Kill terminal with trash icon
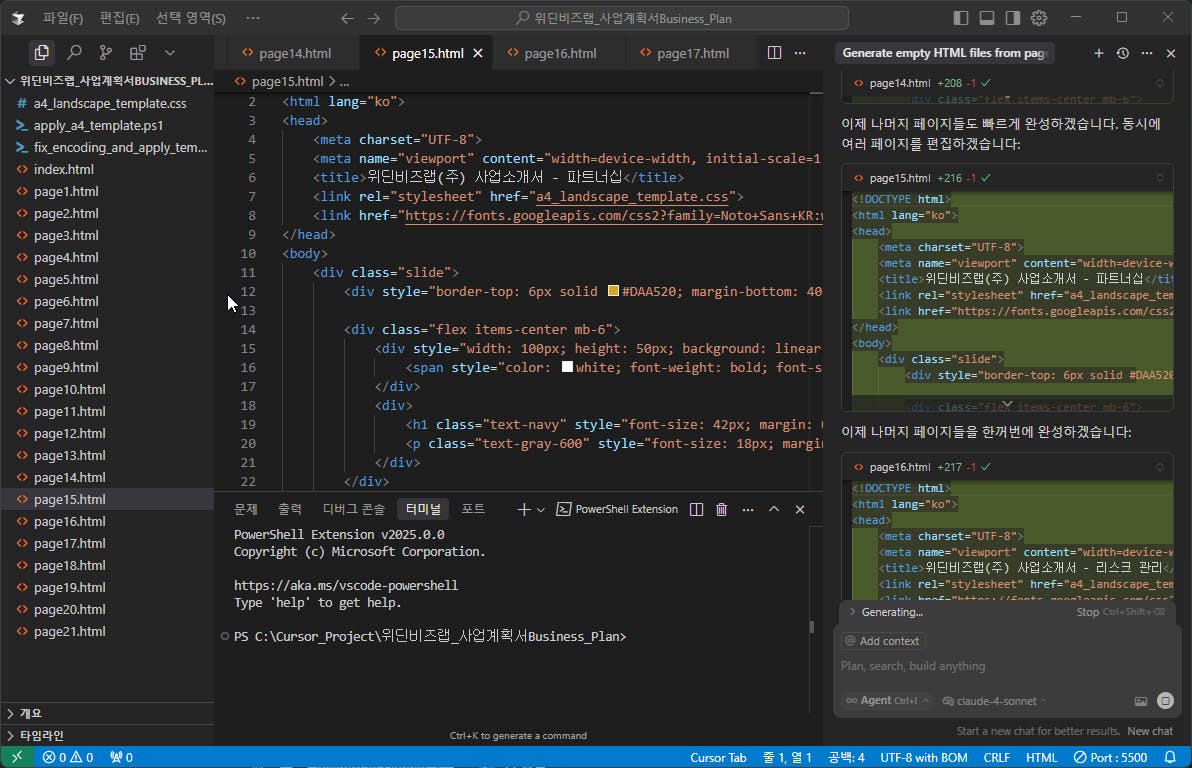The image size is (1192, 768). [721, 509]
